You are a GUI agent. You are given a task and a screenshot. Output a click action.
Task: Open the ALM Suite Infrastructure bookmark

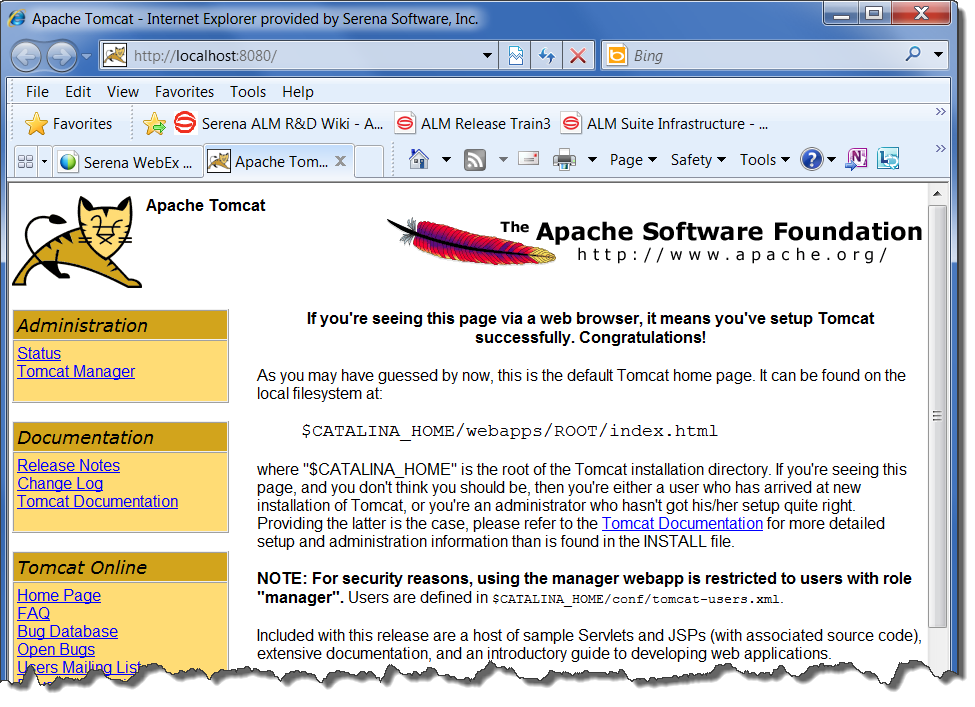[x=664, y=124]
